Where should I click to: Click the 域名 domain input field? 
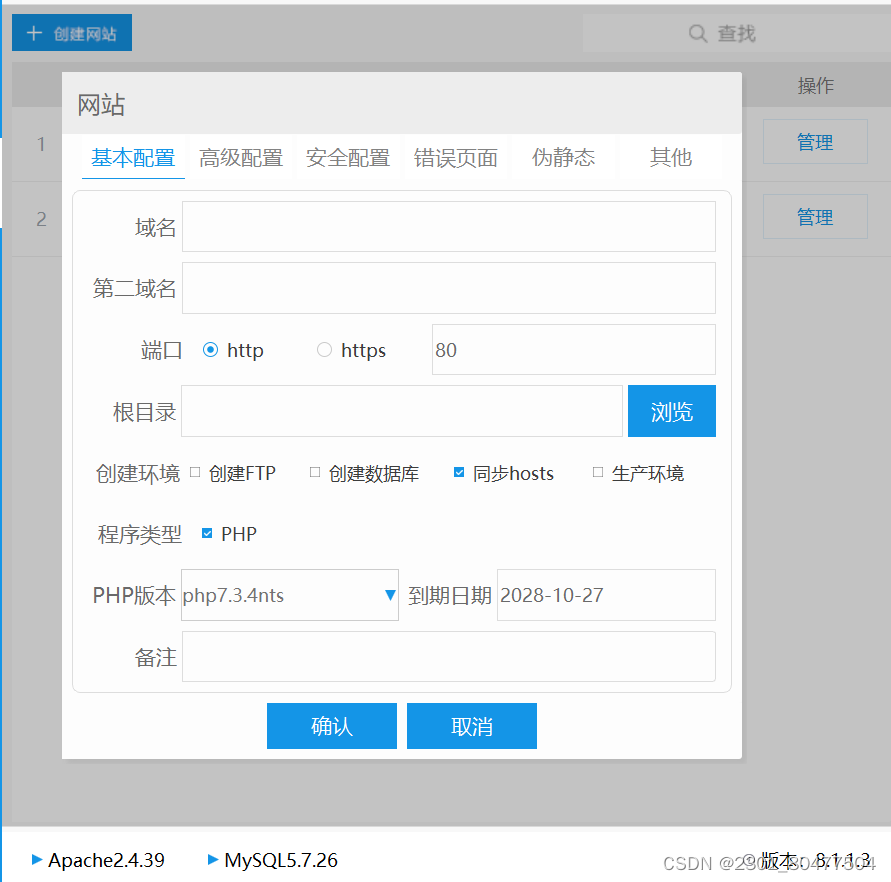pyautogui.click(x=448, y=226)
